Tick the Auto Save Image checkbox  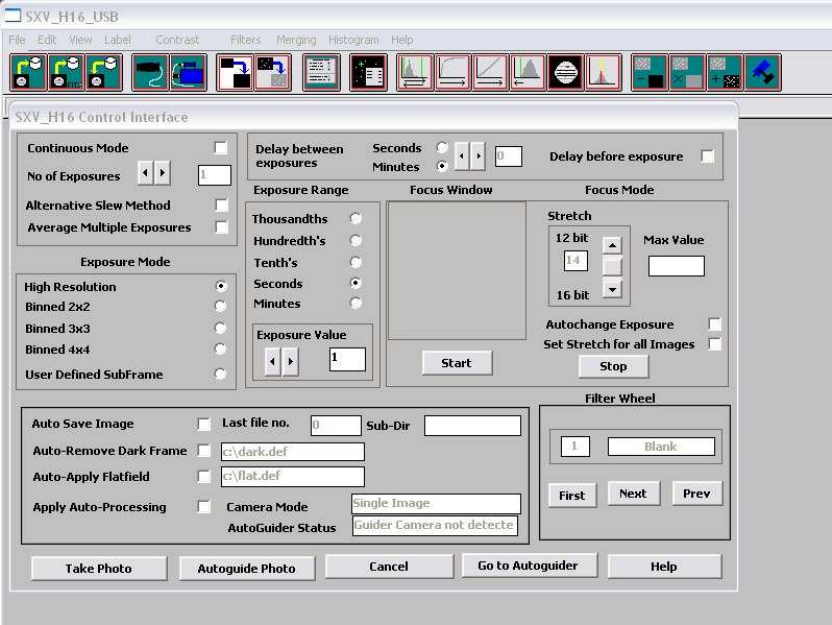tap(203, 423)
